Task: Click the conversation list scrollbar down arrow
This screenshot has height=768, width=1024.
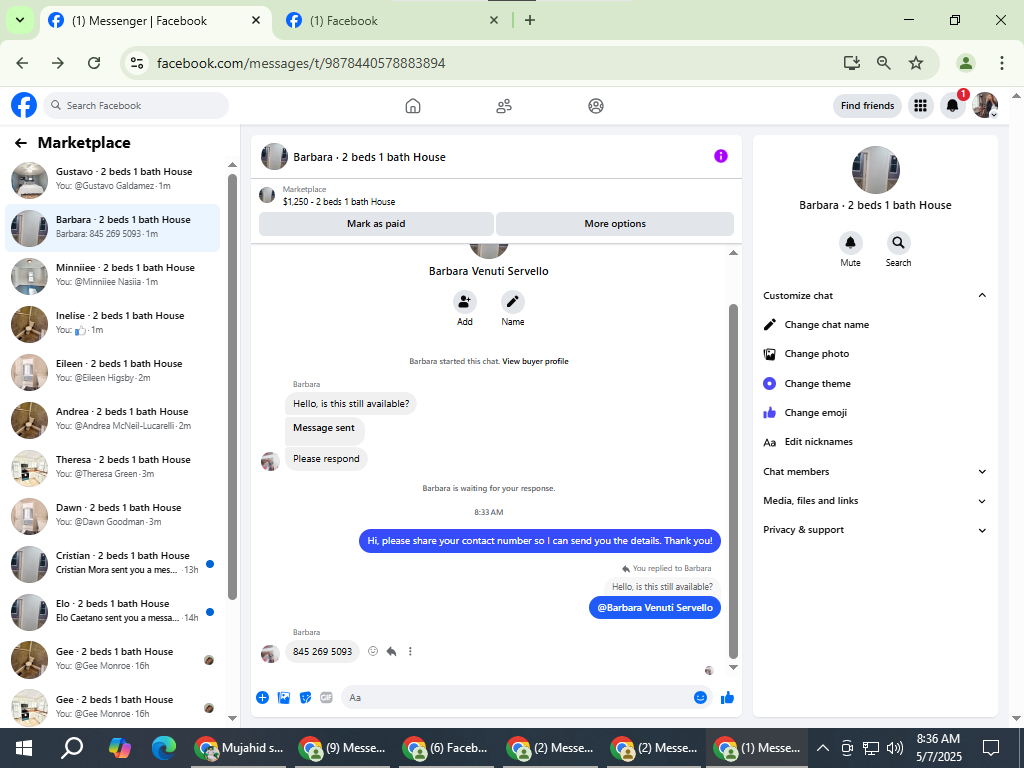Action: (232, 718)
